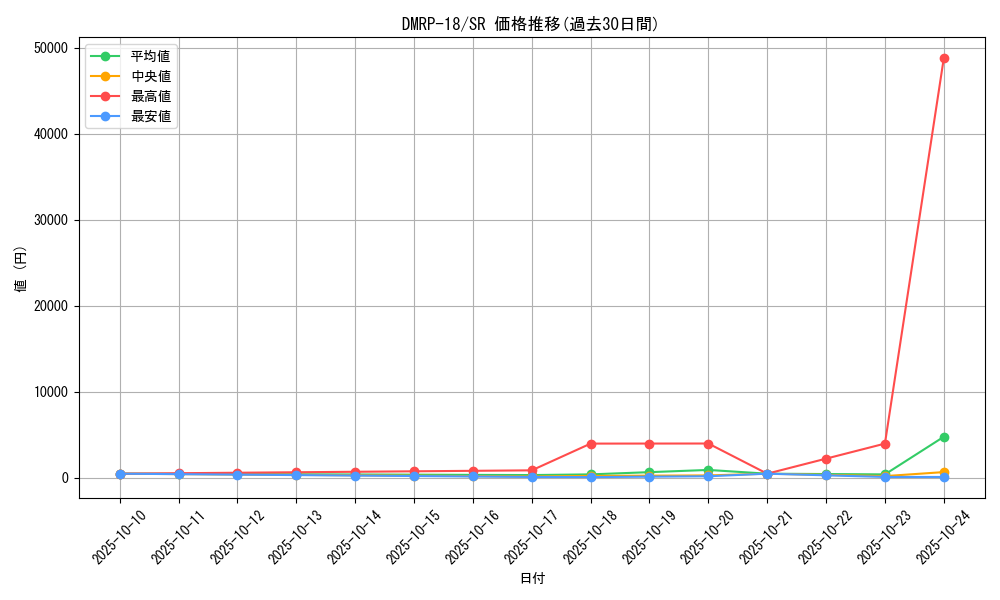Click the 10000 tick label on y-axis

tap(49, 392)
